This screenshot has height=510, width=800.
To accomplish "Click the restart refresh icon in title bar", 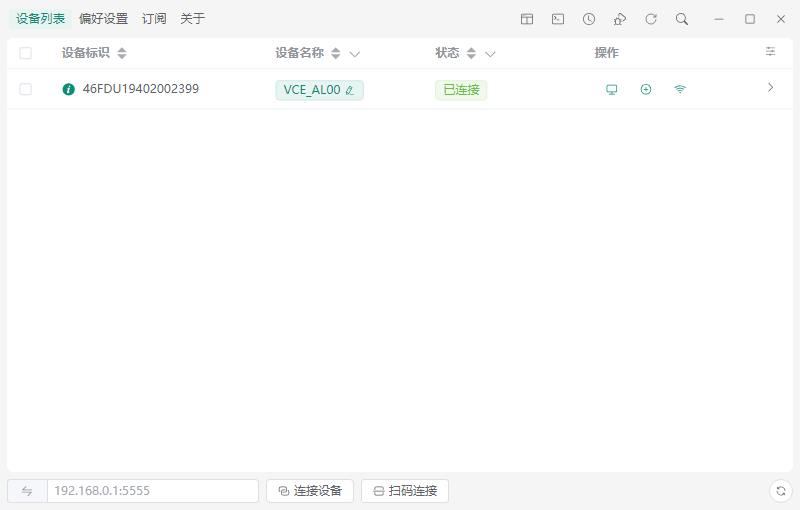I will 651,19.
